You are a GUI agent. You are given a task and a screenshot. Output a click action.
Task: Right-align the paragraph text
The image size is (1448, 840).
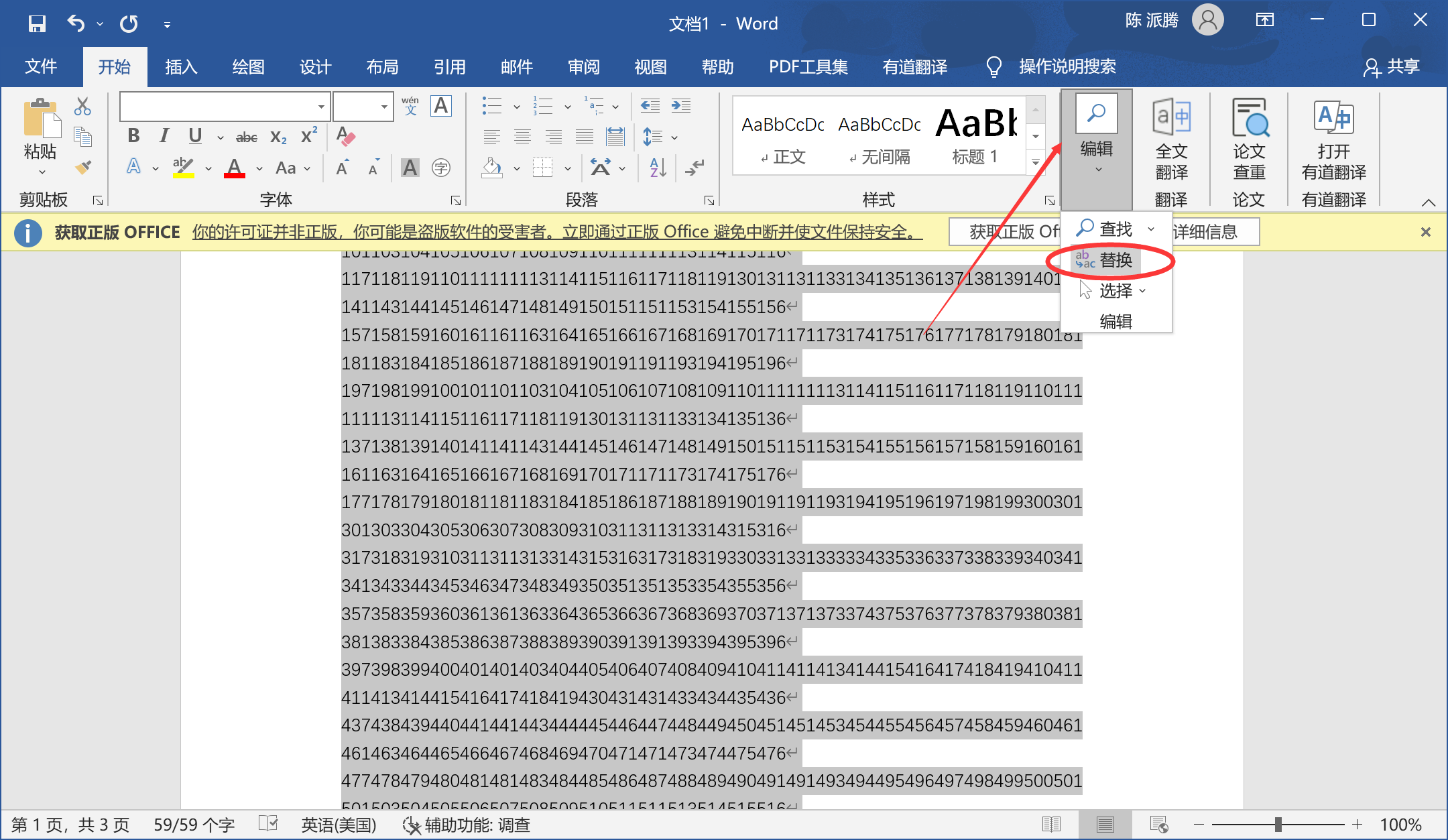553,137
